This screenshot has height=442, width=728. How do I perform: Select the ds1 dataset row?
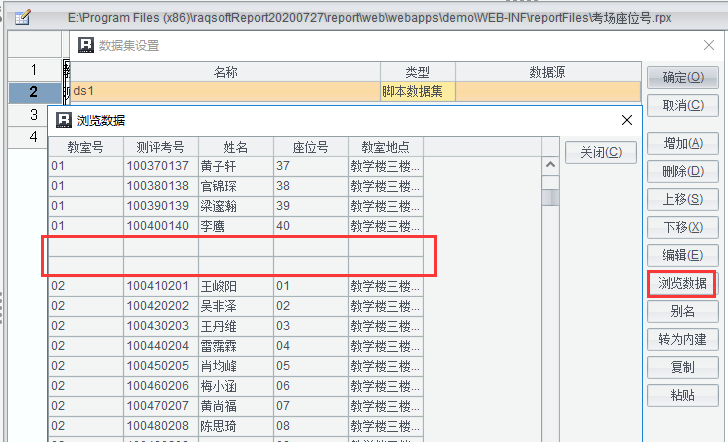tap(355, 91)
